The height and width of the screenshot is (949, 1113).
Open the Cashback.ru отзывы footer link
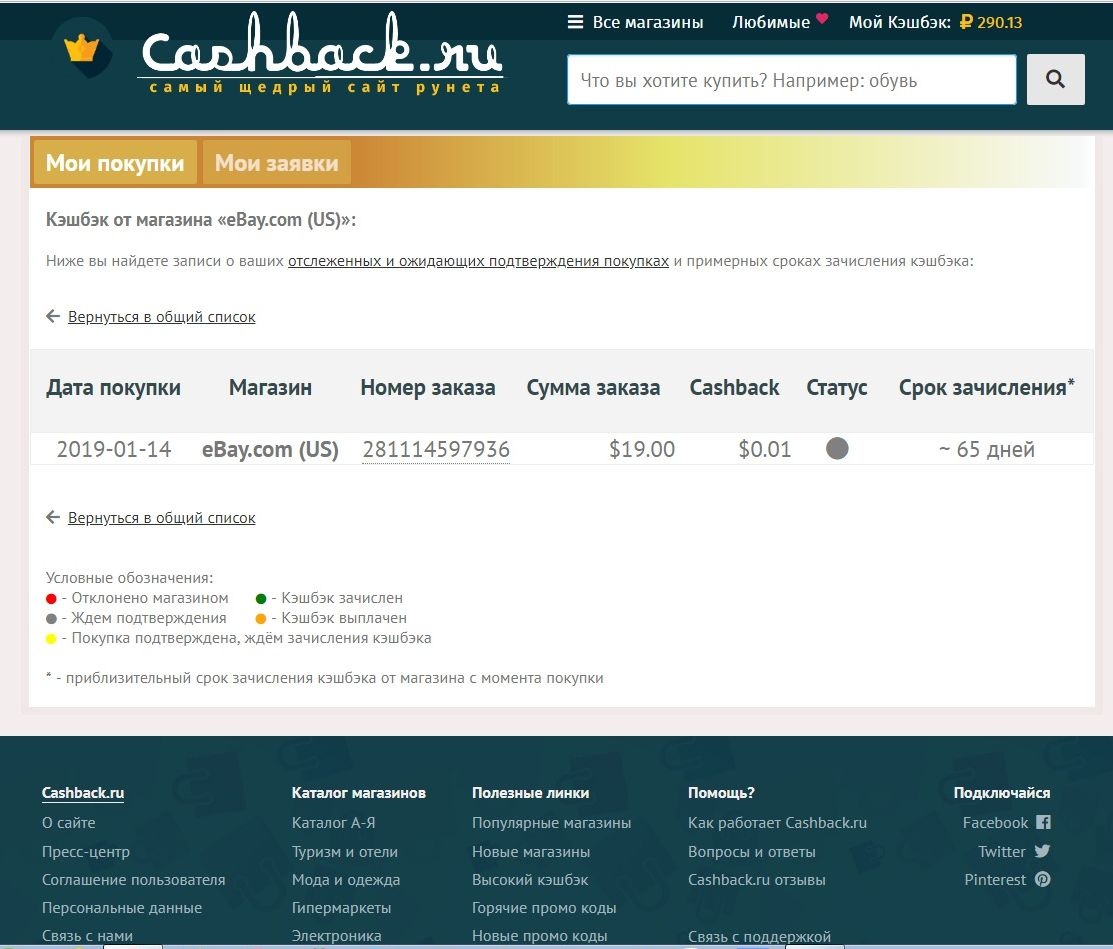[757, 879]
